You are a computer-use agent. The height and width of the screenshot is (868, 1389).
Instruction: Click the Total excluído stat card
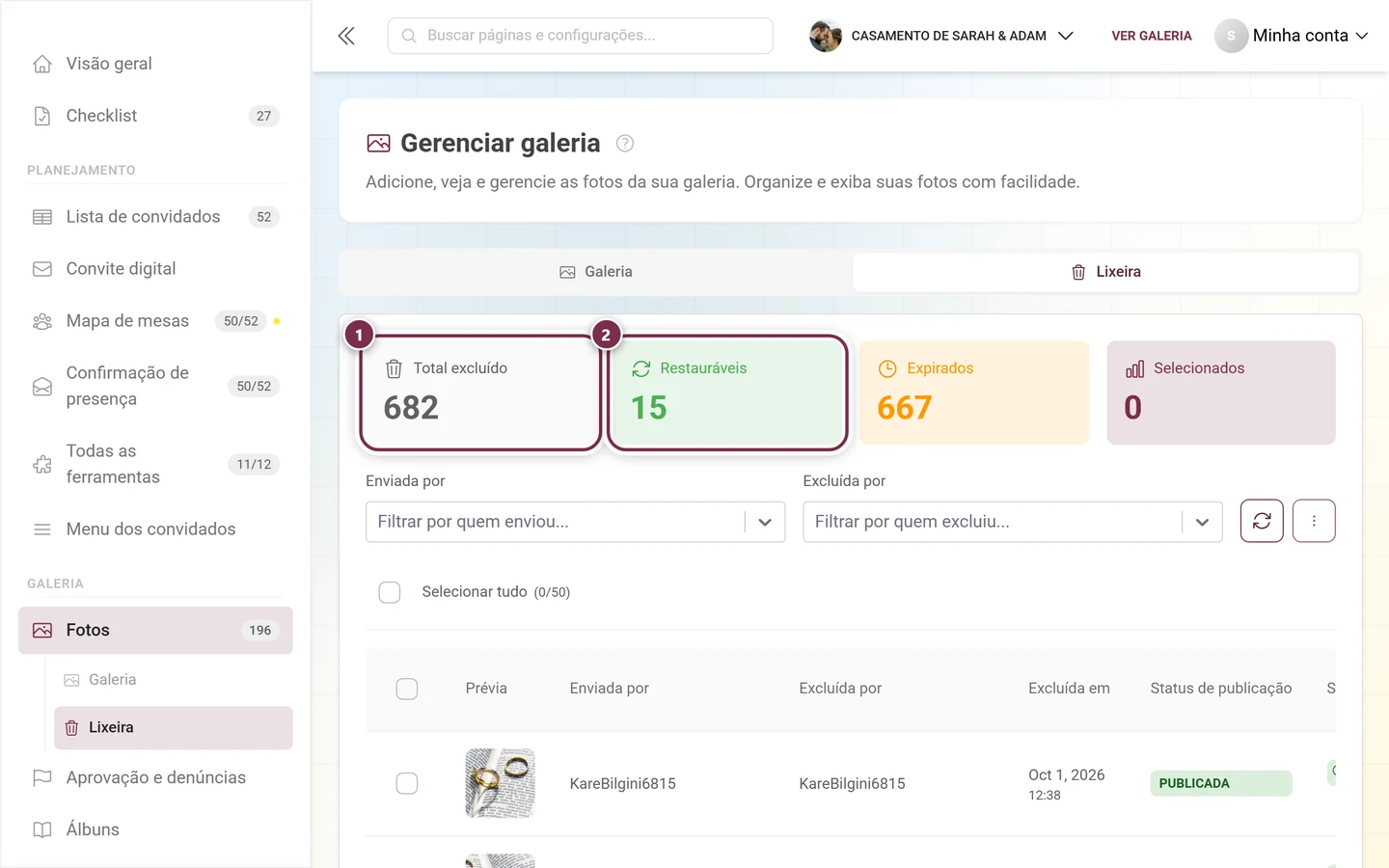point(480,393)
